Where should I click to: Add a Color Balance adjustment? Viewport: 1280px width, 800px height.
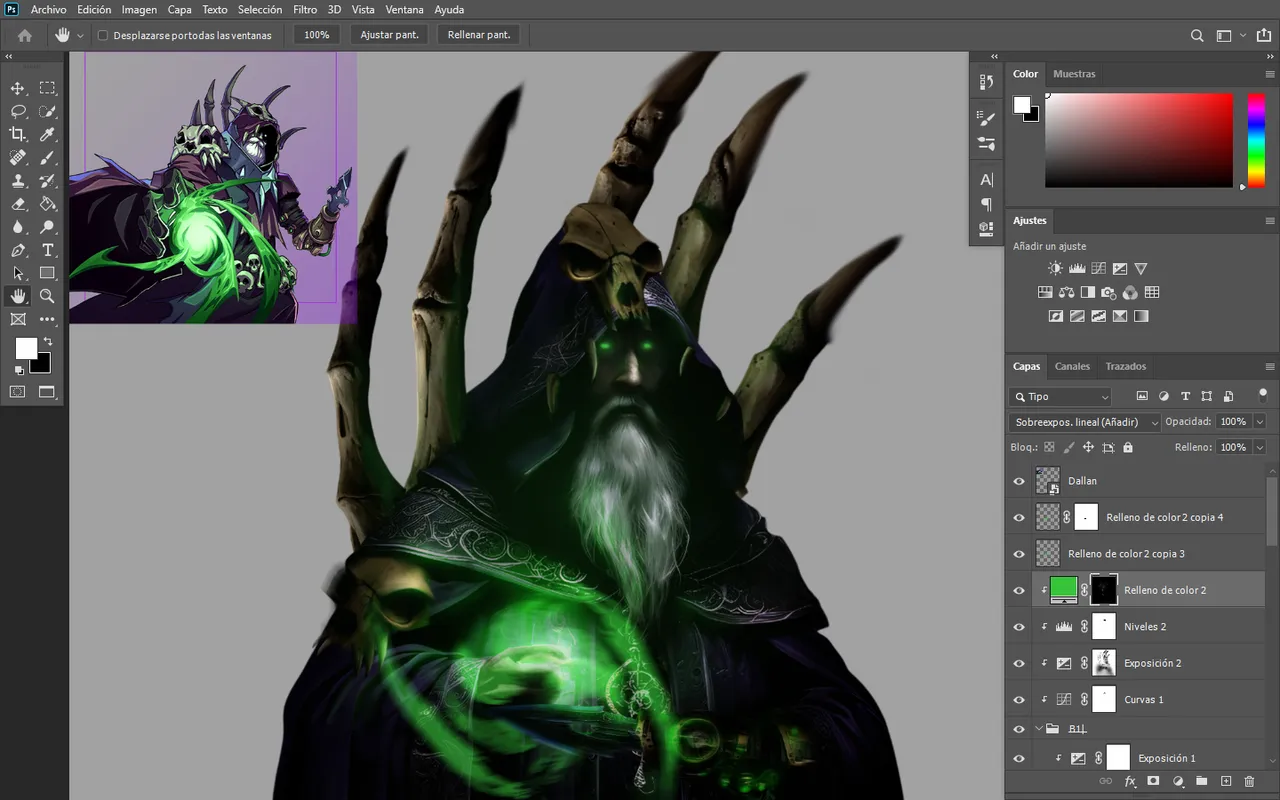(x=1066, y=292)
